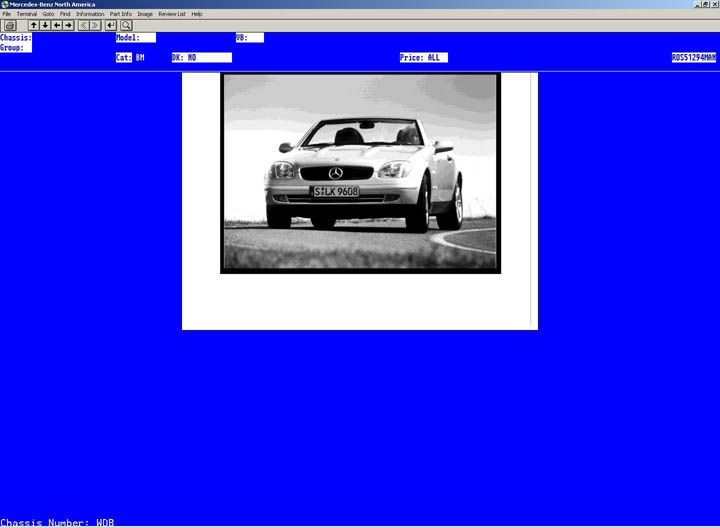Select the DK: MB field
This screenshot has height=528, width=720.
pos(201,58)
